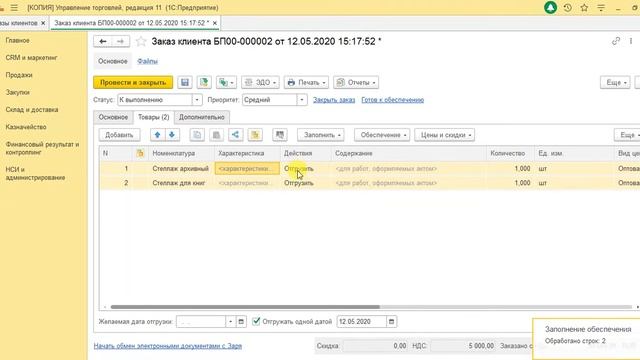The image size is (640, 360).
Task: Start electronic document exchange link
Action: (168, 346)
